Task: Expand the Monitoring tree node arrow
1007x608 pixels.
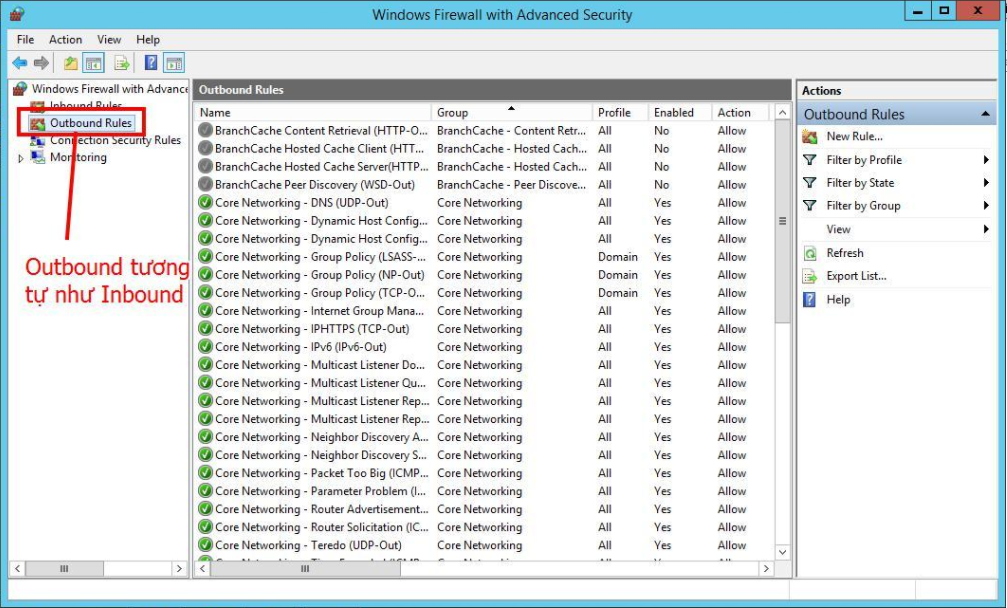Action: coord(21,158)
